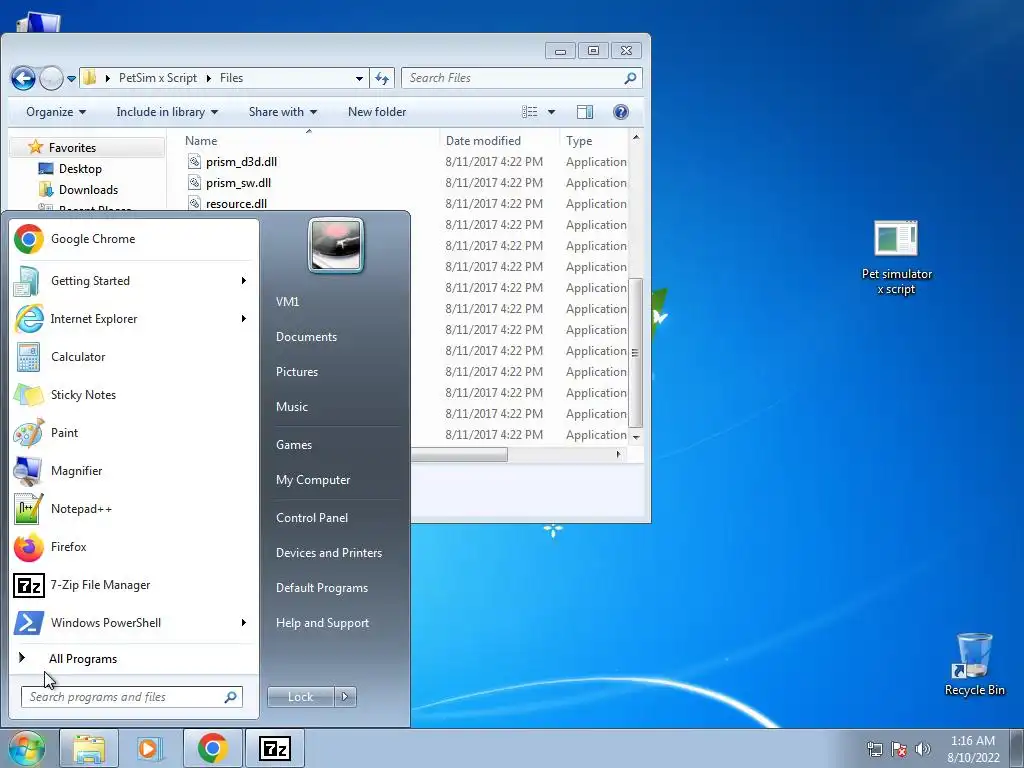1024x768 pixels.
Task: Open Windows Media Player from taskbar
Action: click(150, 748)
